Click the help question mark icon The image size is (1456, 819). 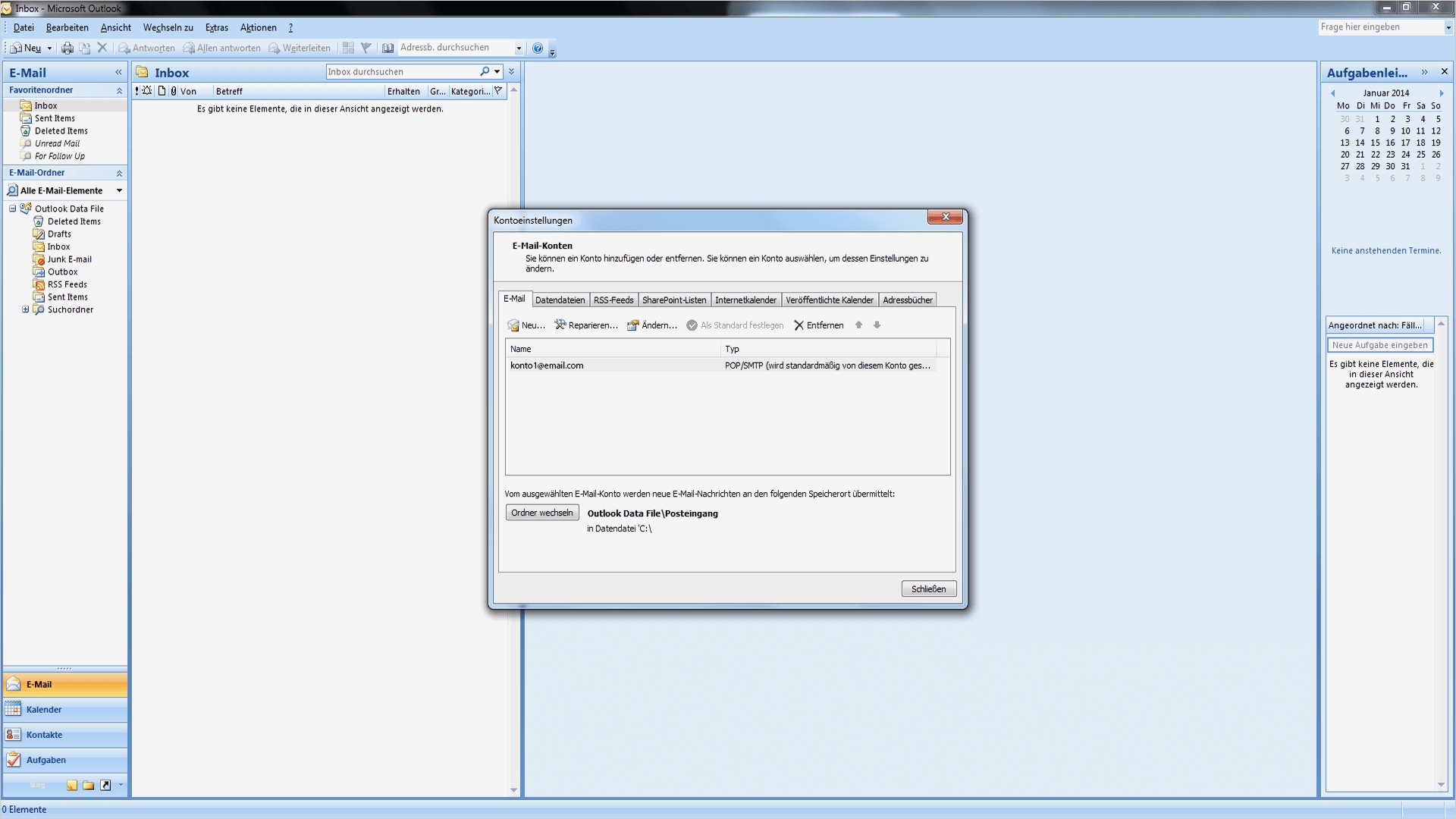(538, 48)
